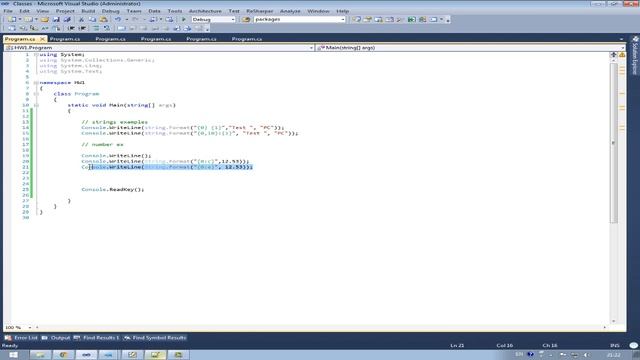Collapse the class Program block

[x=36, y=94]
